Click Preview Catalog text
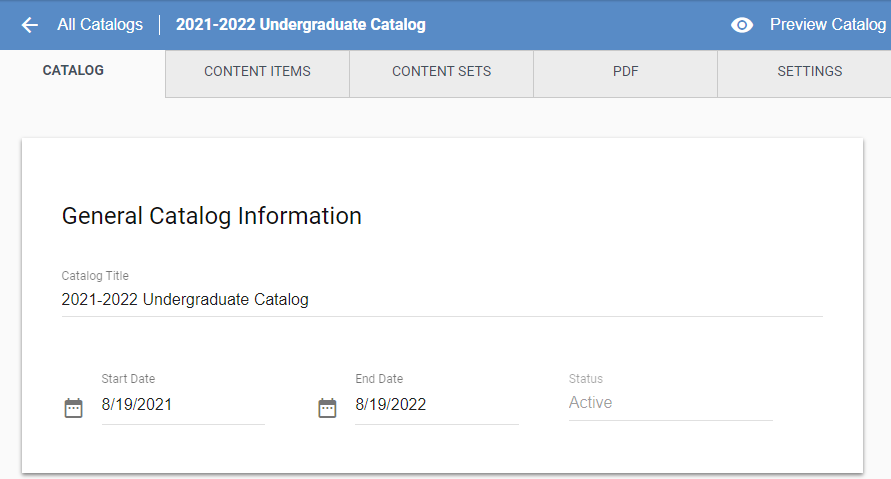 coord(827,24)
